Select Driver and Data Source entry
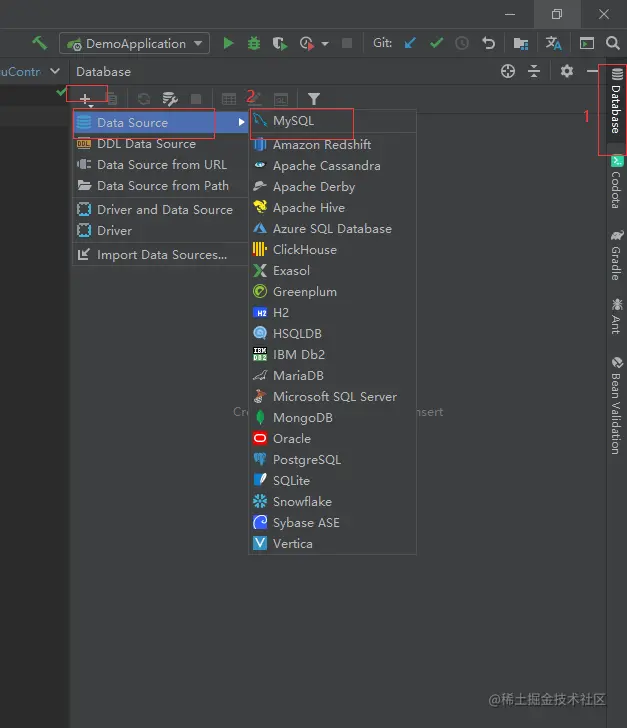 click(x=161, y=209)
